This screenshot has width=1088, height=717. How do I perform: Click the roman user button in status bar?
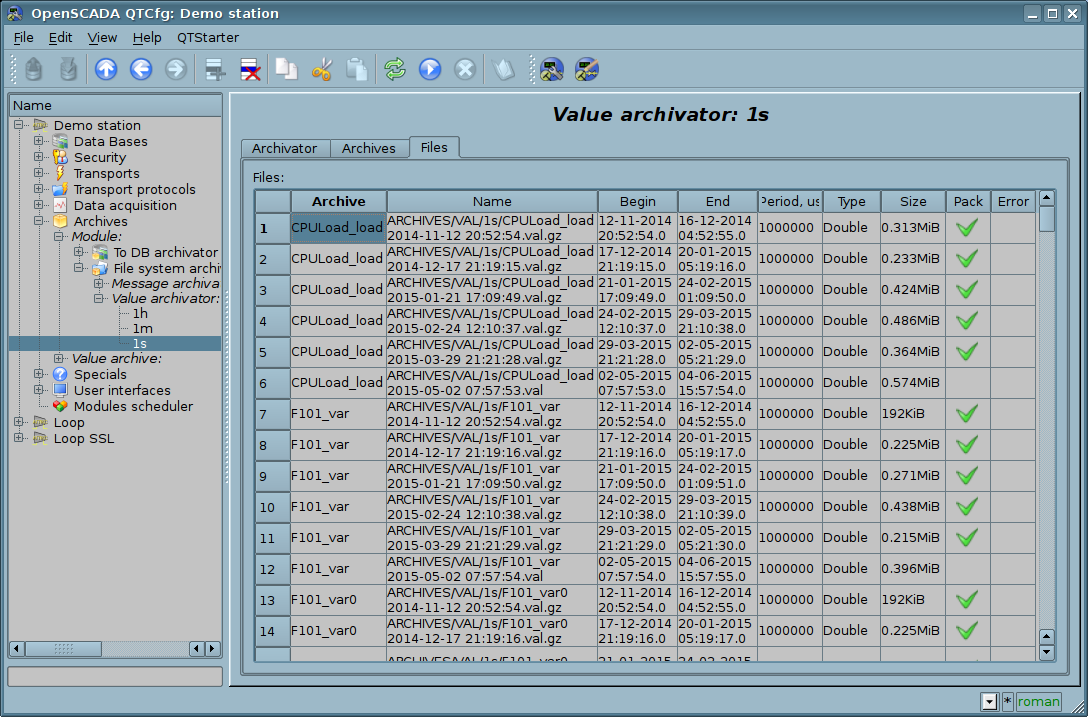1038,701
